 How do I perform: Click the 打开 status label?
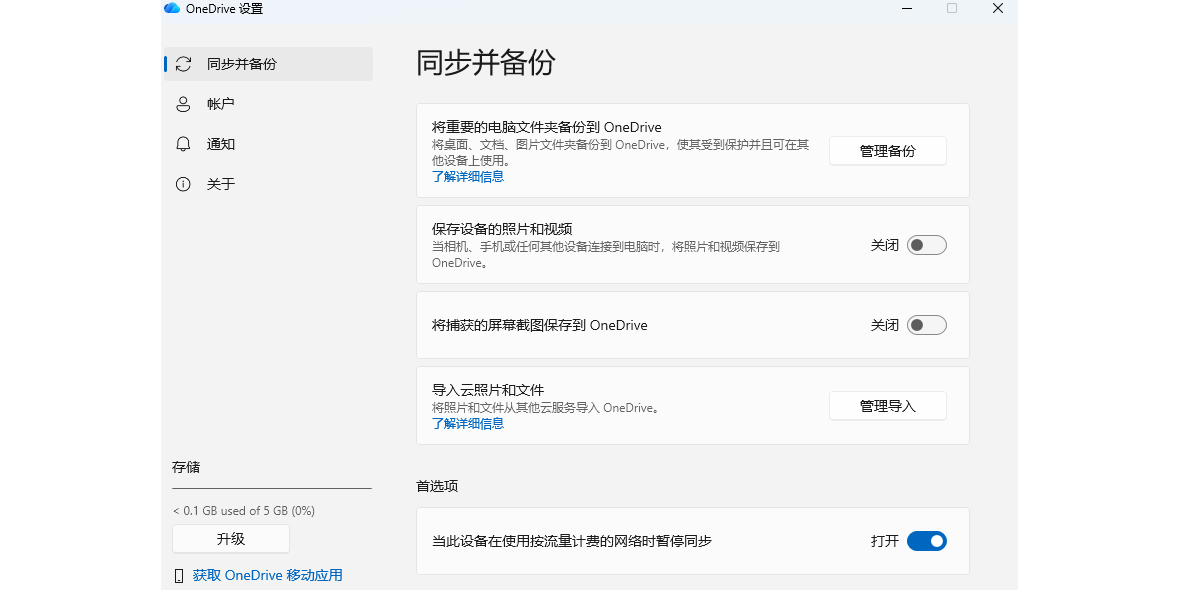click(x=885, y=541)
